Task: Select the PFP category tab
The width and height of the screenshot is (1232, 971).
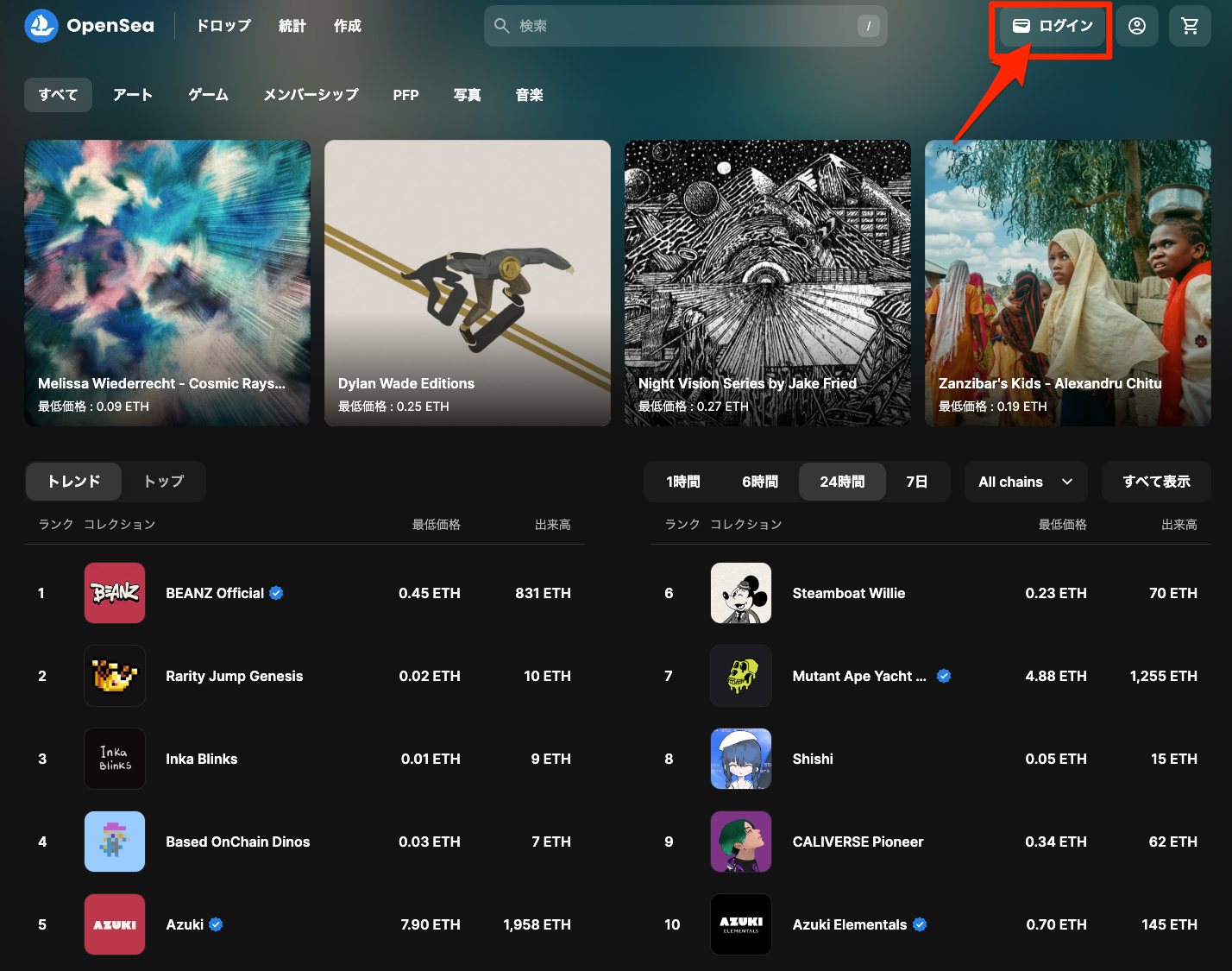Action: tap(405, 95)
